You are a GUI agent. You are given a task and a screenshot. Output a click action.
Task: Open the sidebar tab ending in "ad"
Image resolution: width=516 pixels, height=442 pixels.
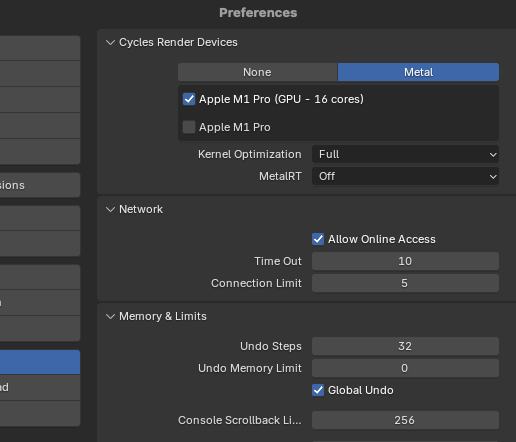pyautogui.click(x=40, y=387)
